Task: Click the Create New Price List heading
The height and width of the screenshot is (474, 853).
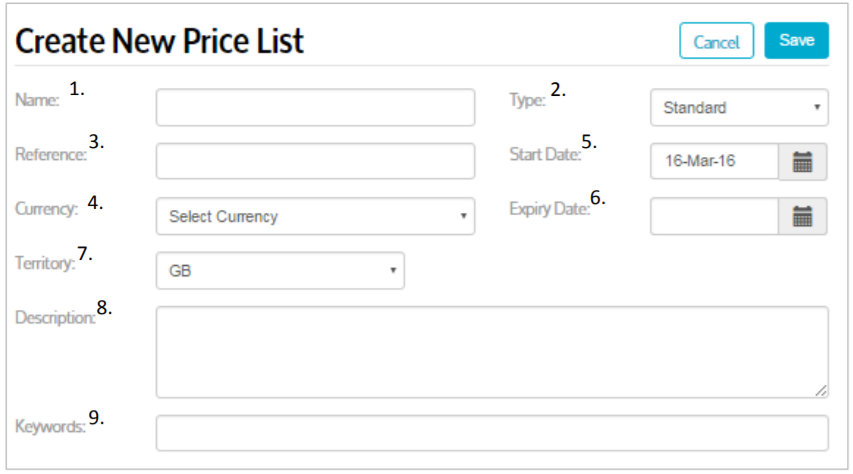Action: coord(160,41)
